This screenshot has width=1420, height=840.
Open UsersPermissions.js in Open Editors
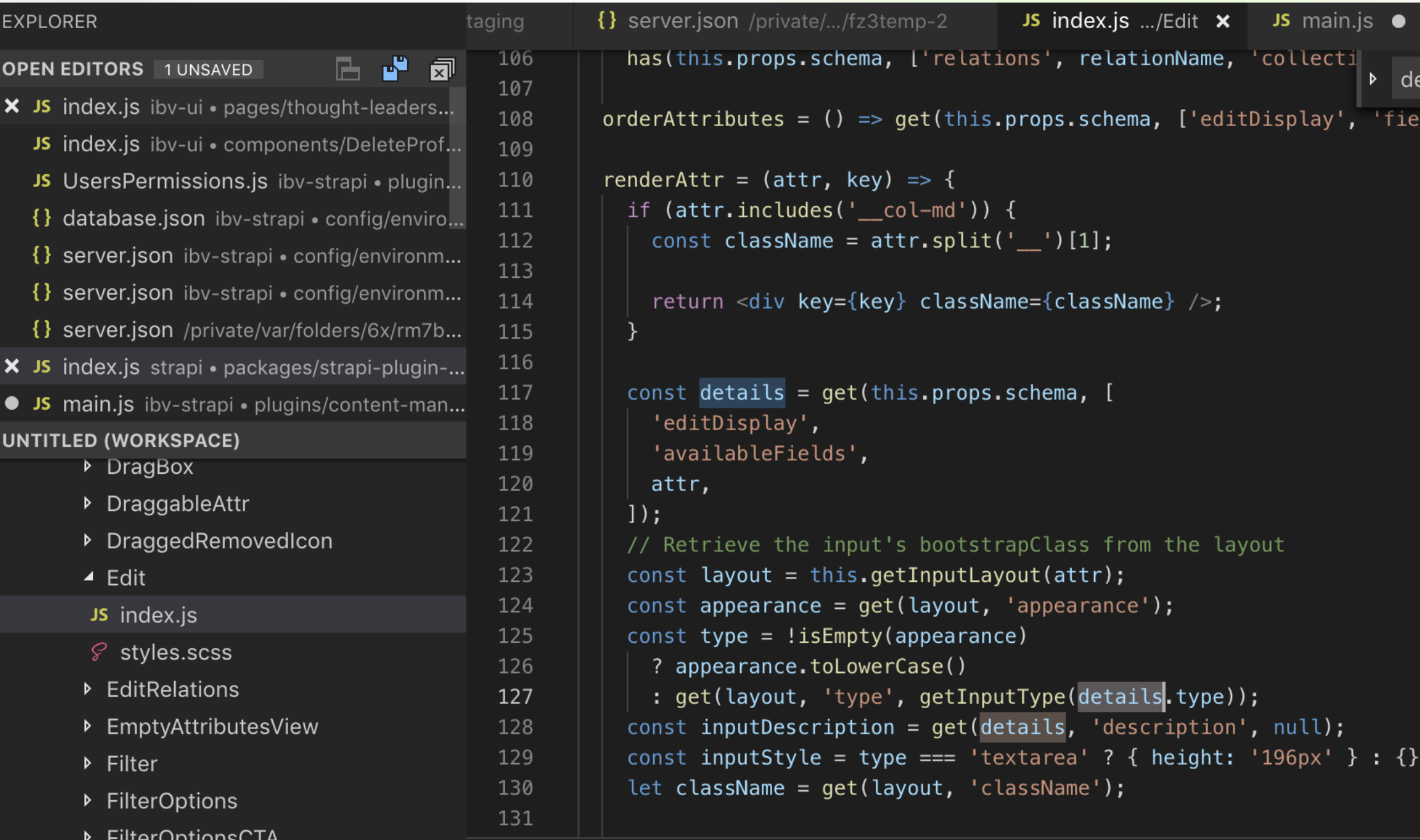[233, 181]
